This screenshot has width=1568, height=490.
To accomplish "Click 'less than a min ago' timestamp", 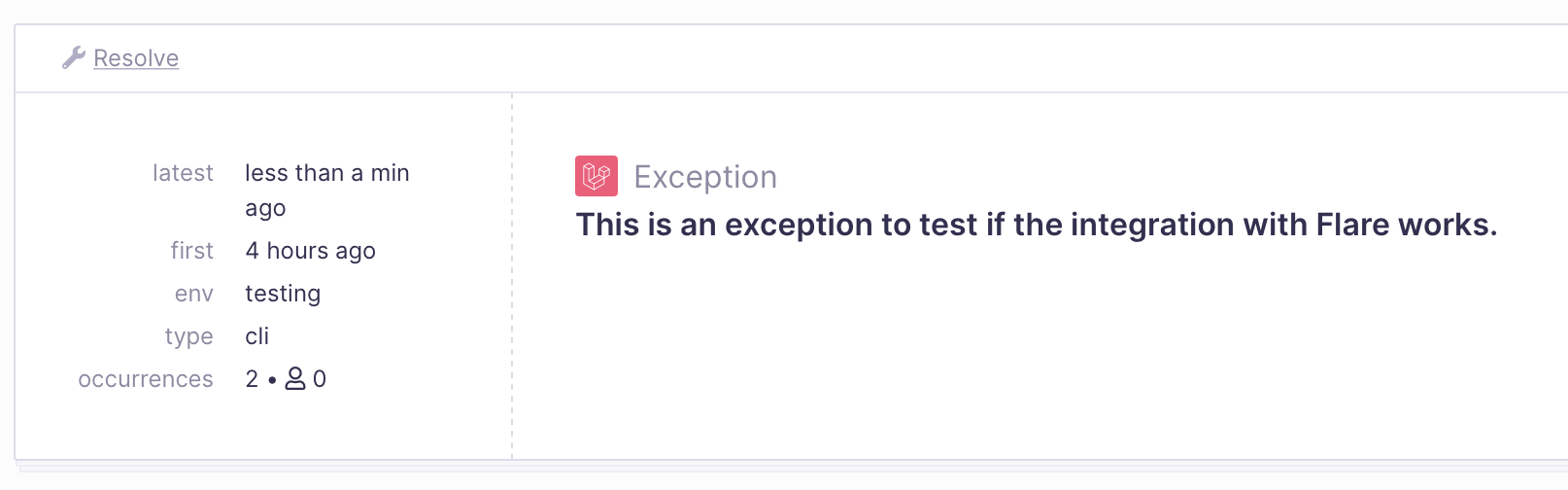I will [x=327, y=191].
